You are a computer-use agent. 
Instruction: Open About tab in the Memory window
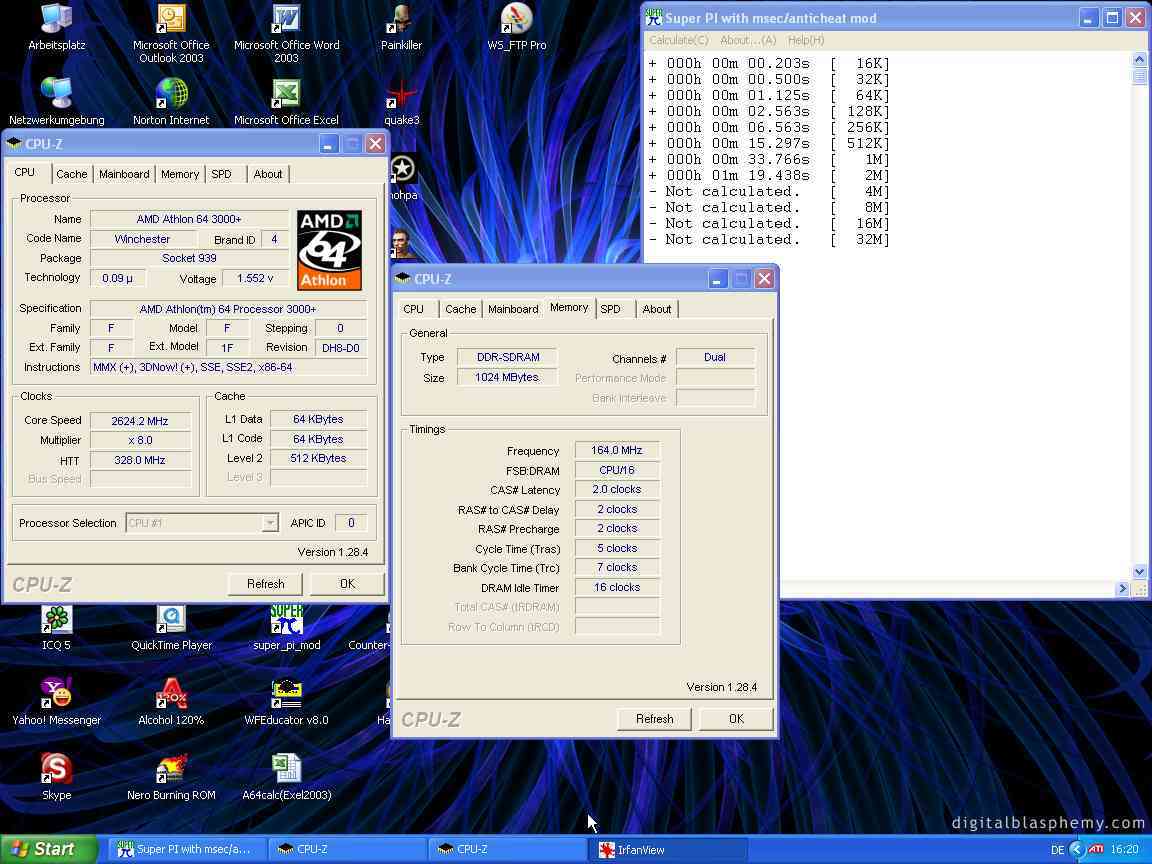click(x=657, y=309)
